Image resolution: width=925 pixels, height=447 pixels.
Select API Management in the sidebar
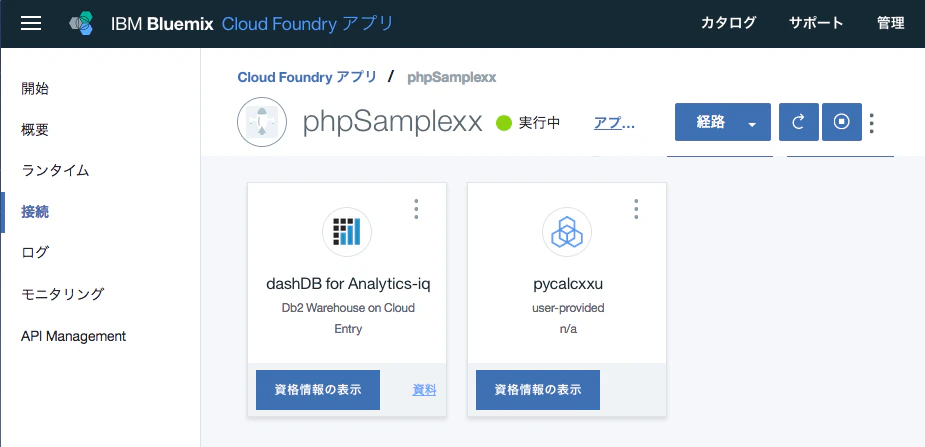click(73, 336)
